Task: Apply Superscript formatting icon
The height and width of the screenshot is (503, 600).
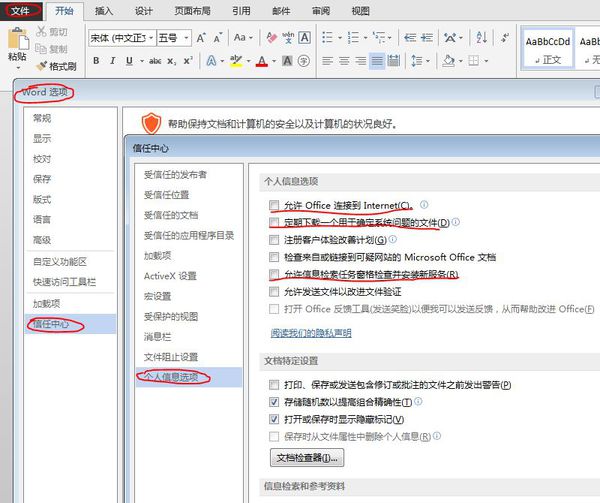Action: coord(188,61)
